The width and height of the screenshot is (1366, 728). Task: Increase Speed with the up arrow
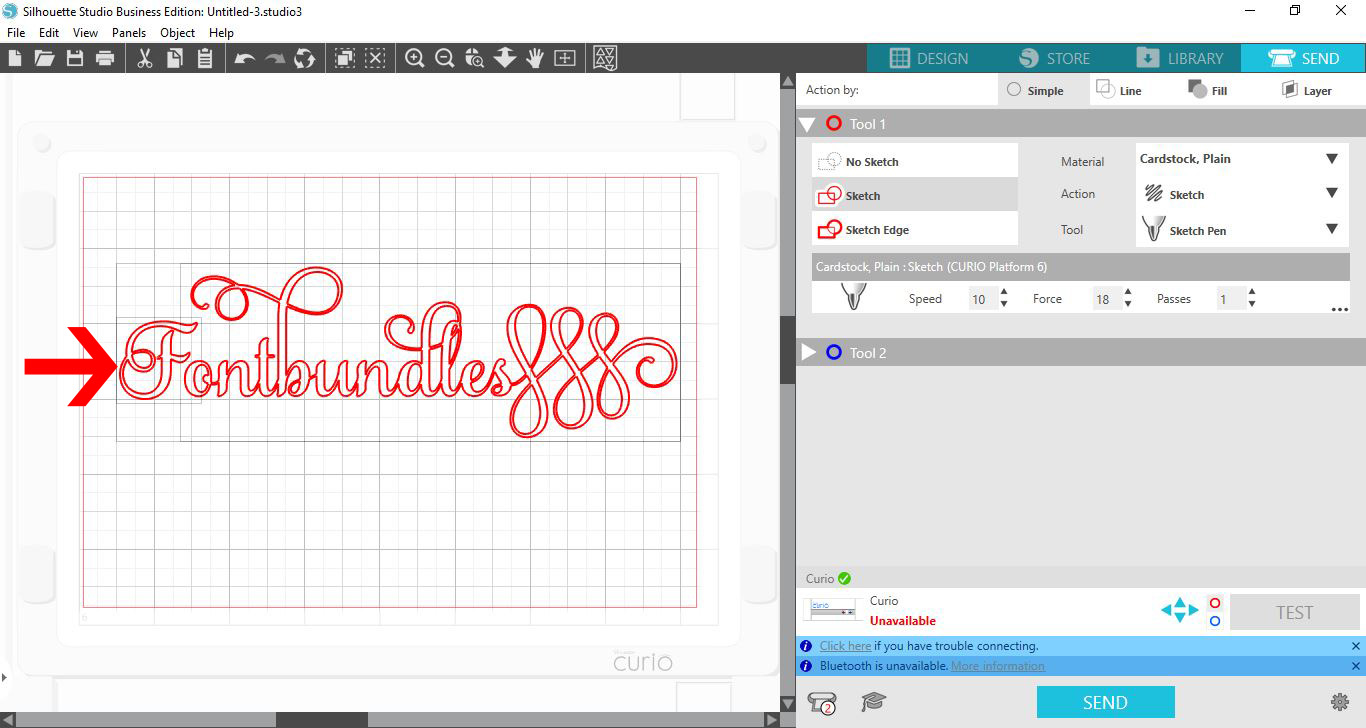[x=1004, y=292]
